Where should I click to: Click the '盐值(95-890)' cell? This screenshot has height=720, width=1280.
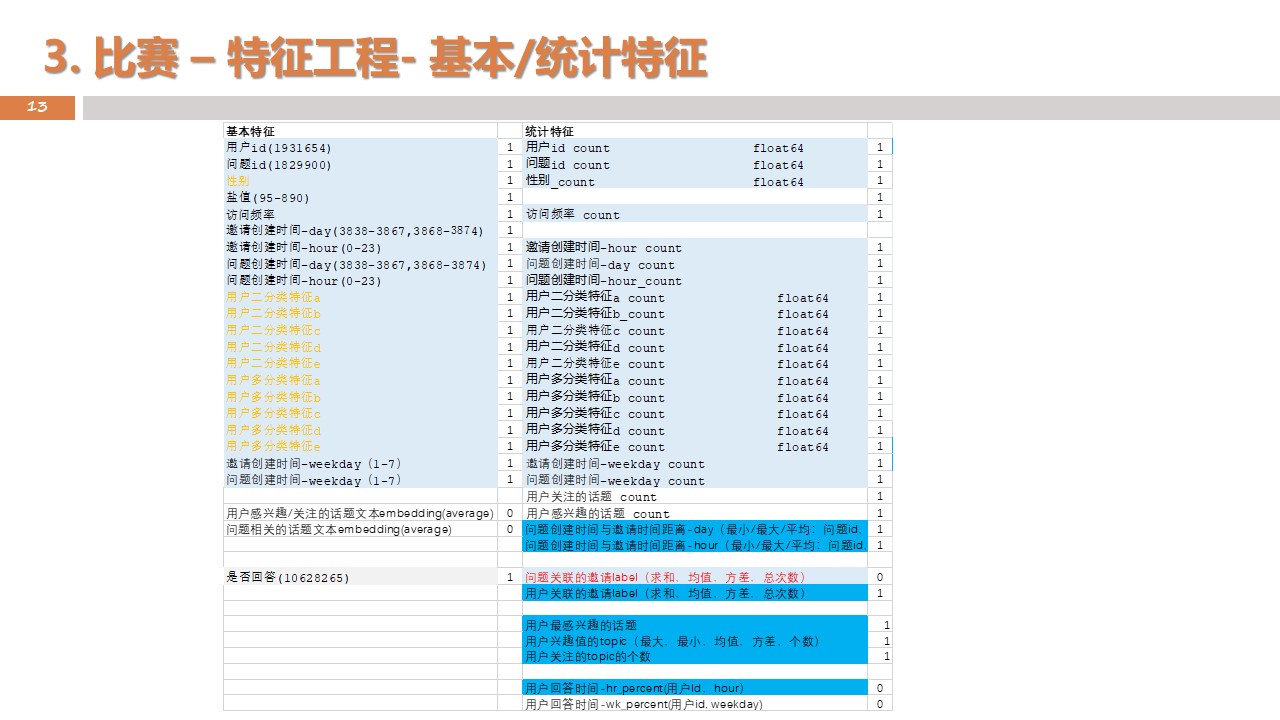tap(360, 198)
